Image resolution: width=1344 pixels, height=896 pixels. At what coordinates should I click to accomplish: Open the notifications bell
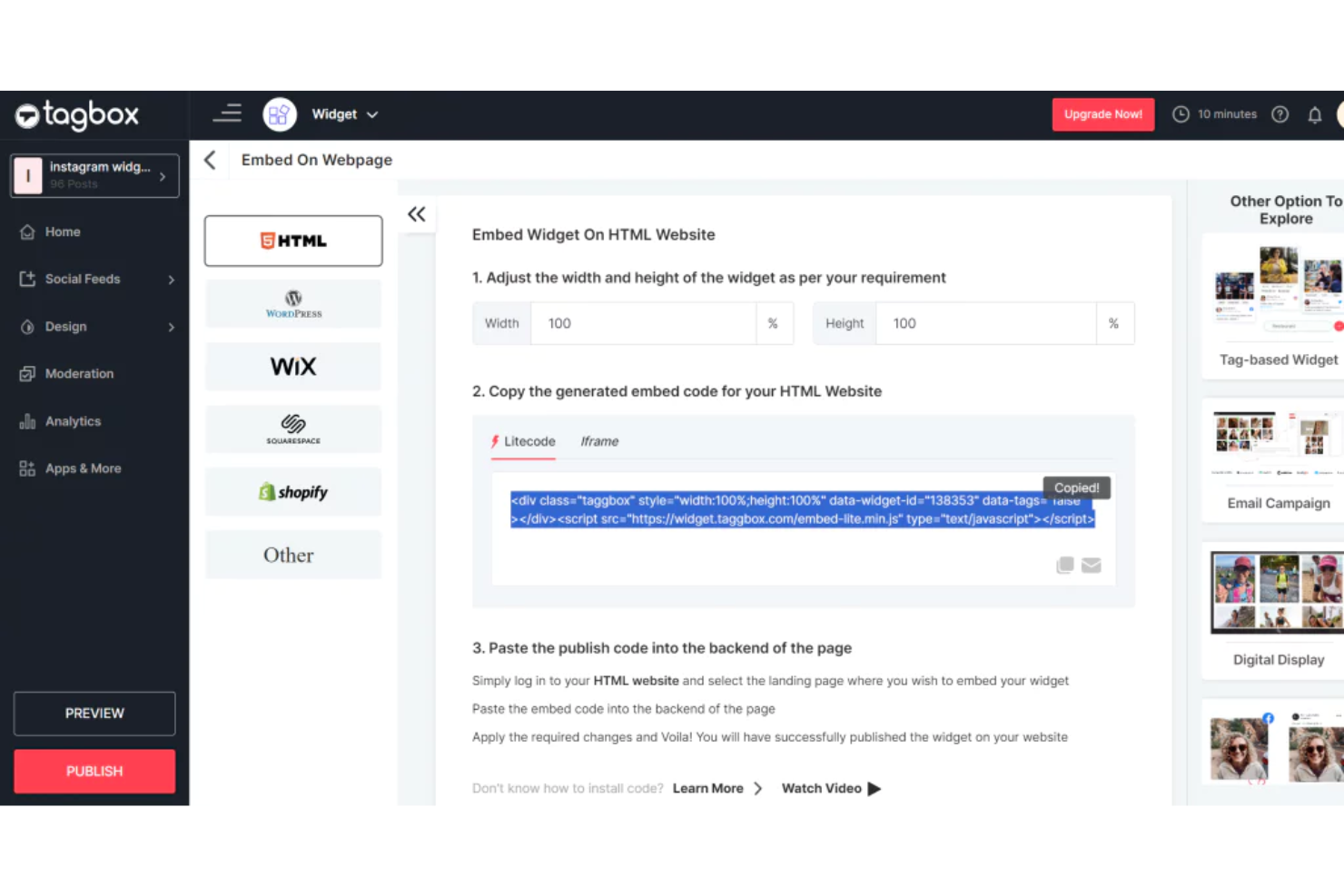coord(1315,114)
